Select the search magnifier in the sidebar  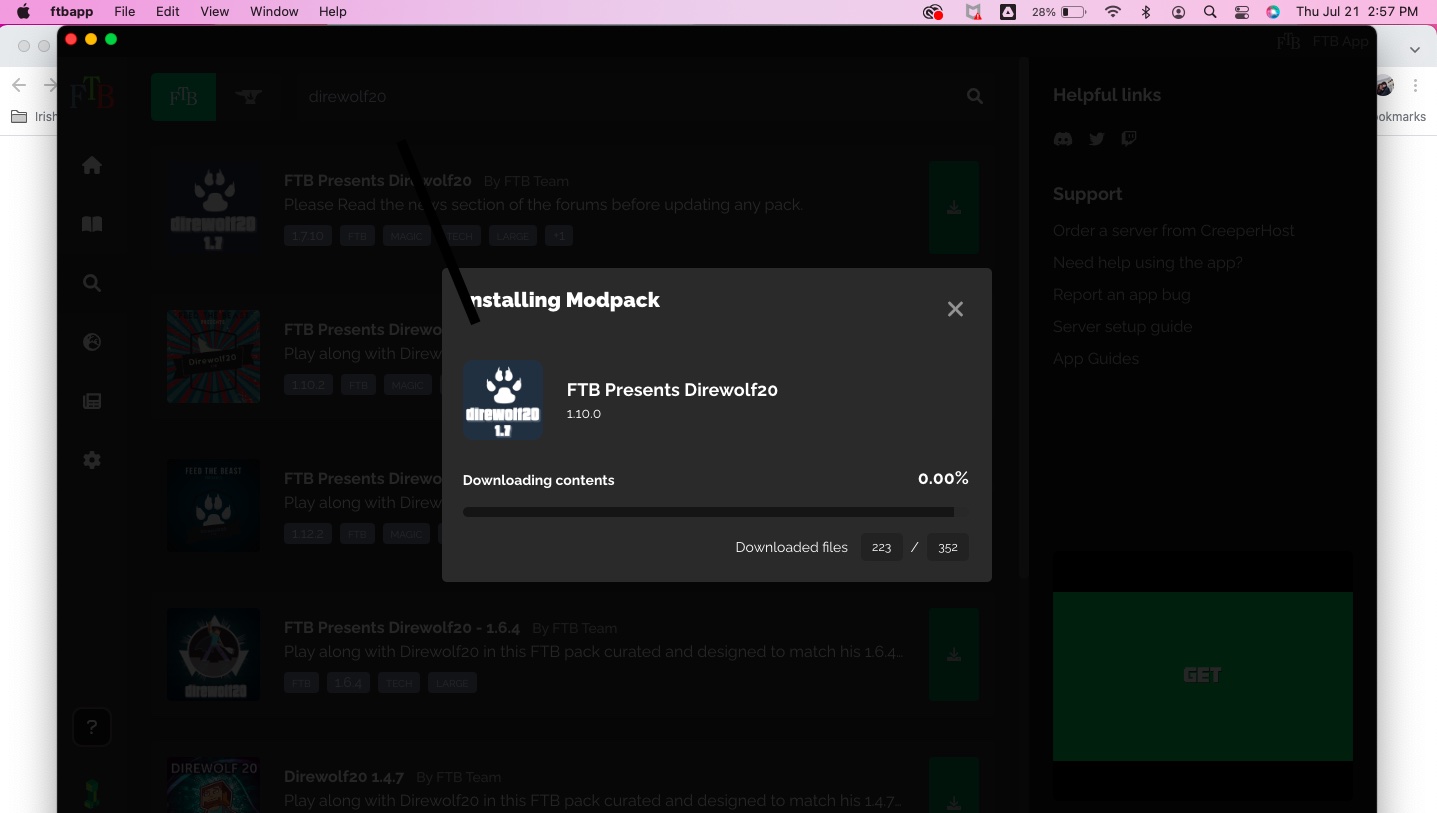[91, 283]
